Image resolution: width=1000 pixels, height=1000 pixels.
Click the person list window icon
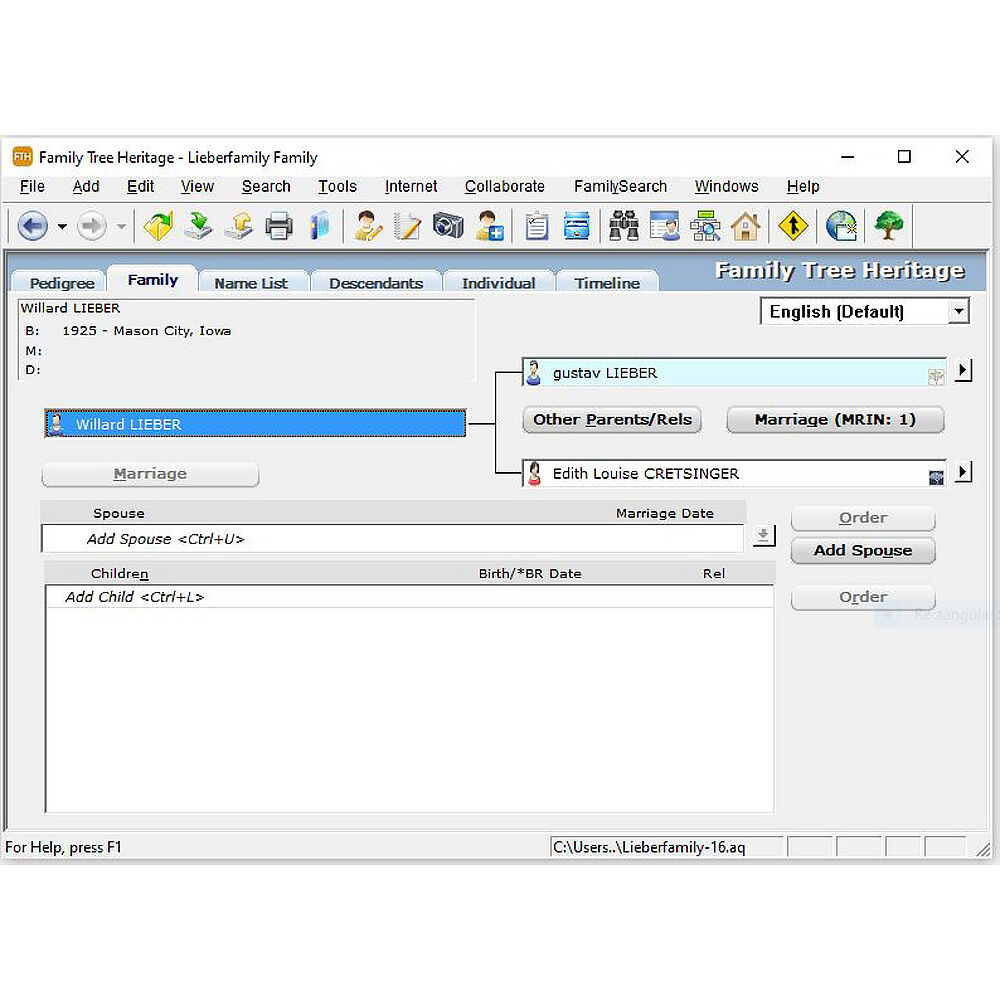(x=665, y=226)
